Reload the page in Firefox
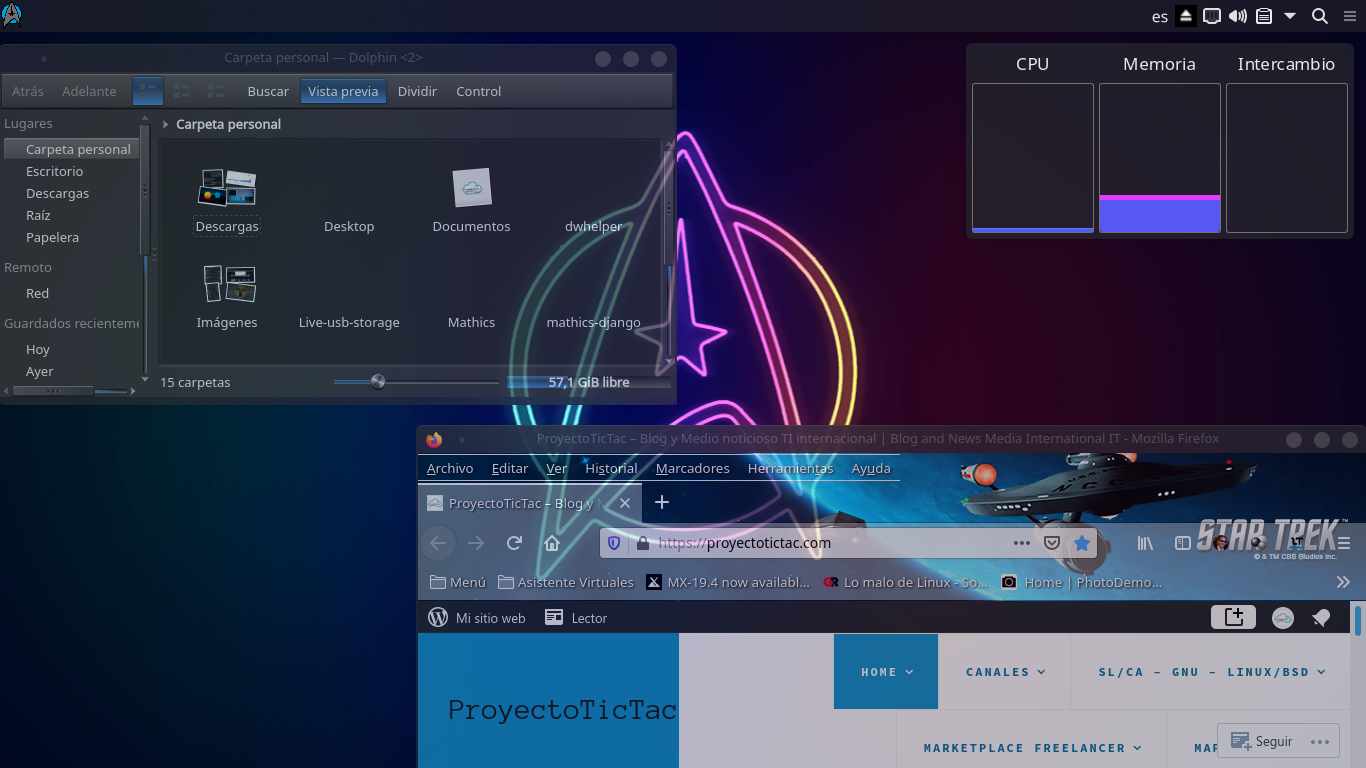Image resolution: width=1366 pixels, height=768 pixels. click(514, 543)
